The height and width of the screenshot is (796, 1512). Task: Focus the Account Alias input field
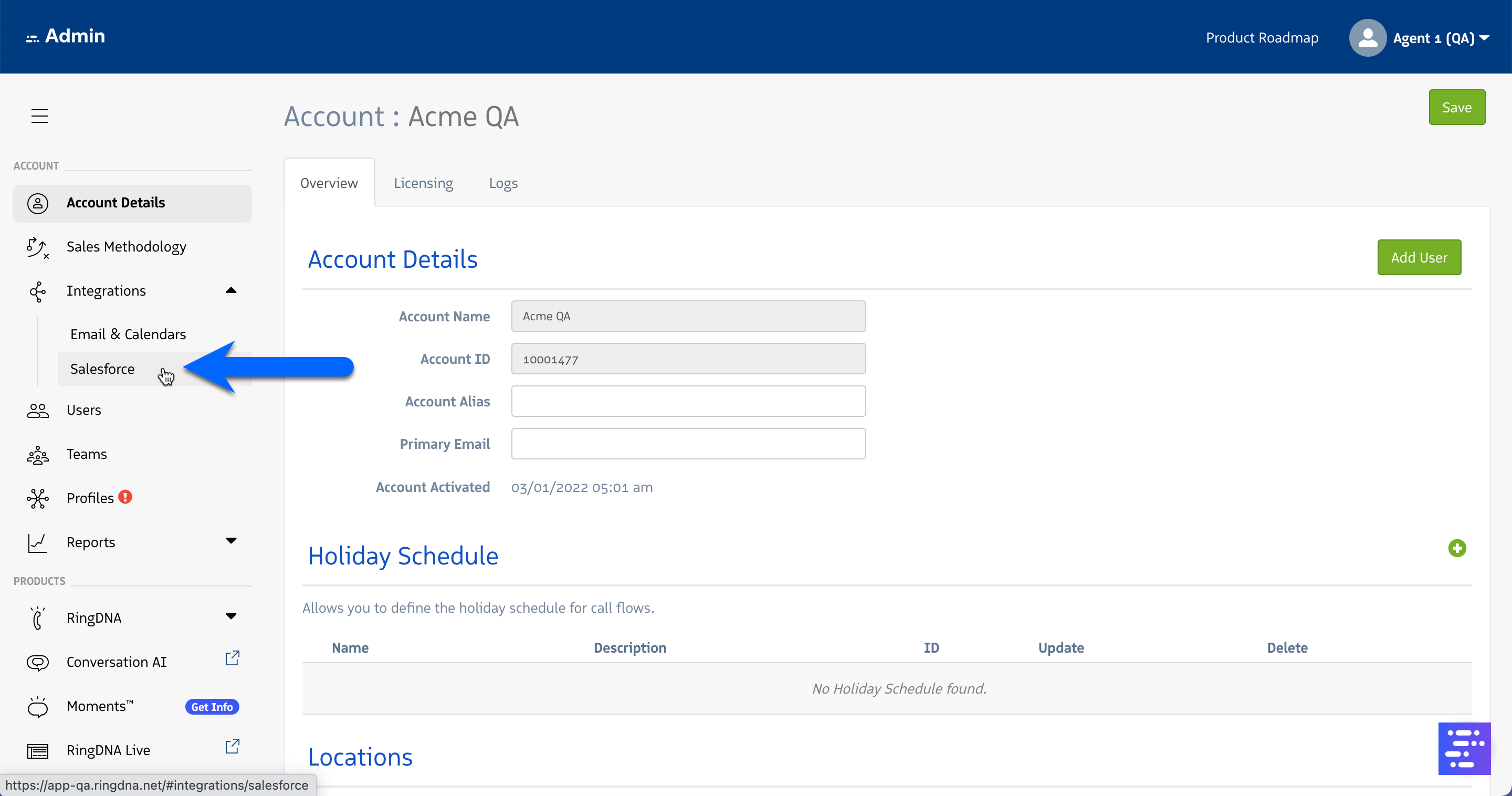(688, 402)
